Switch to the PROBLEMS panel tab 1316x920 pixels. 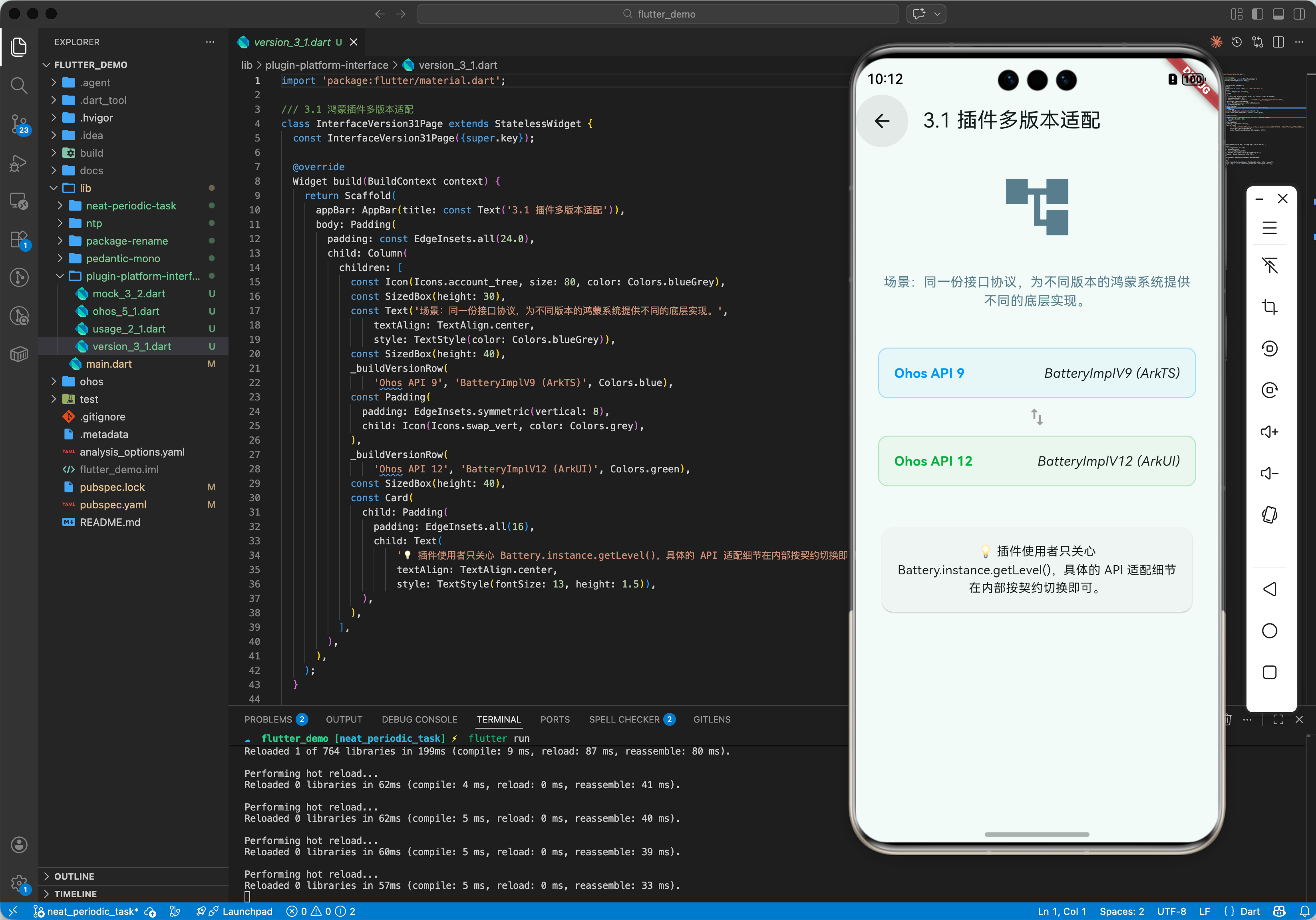(x=268, y=719)
